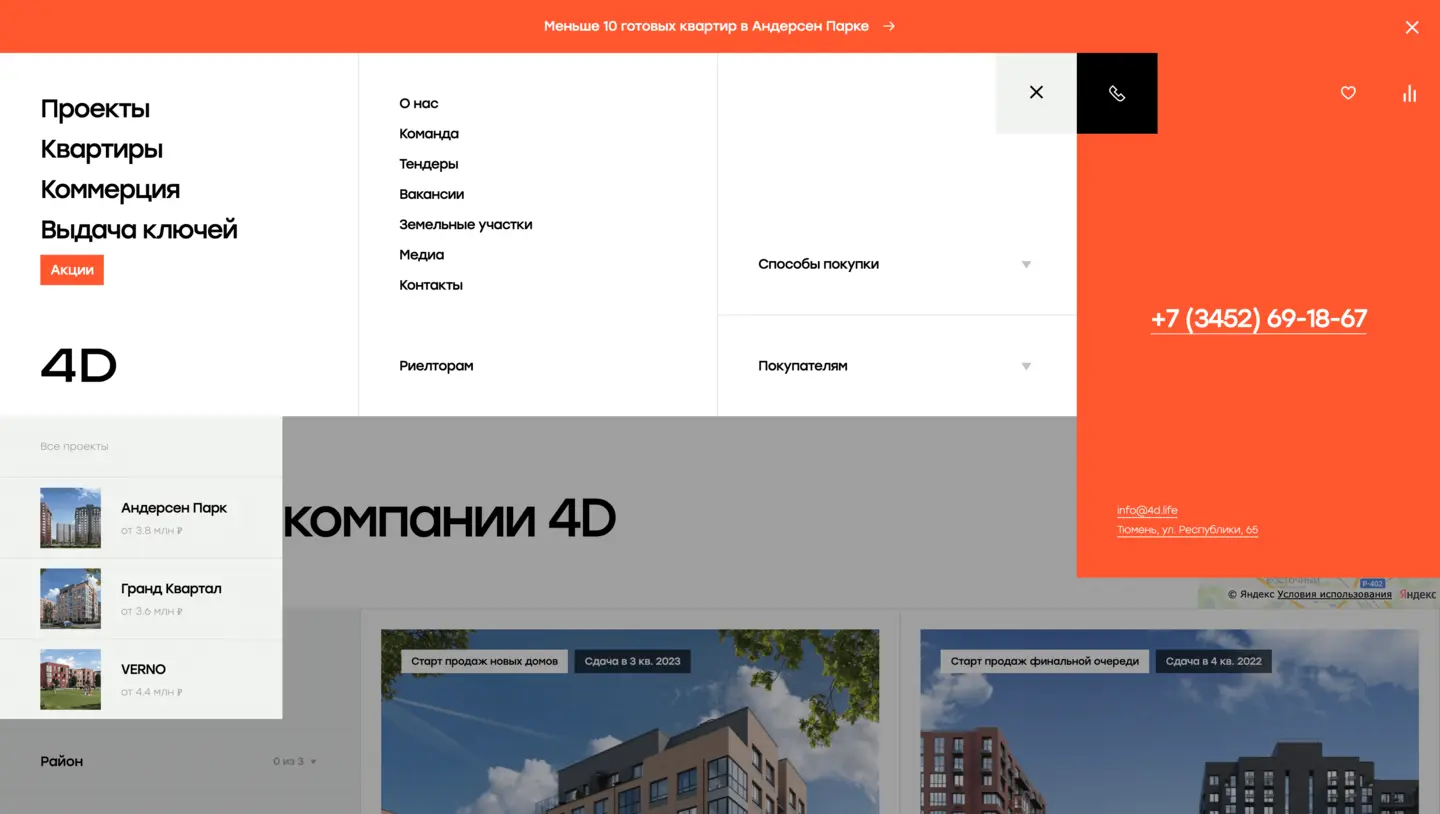The image size is (1440, 814).
Task: Click the black phone handset icon
Action: [x=1117, y=93]
